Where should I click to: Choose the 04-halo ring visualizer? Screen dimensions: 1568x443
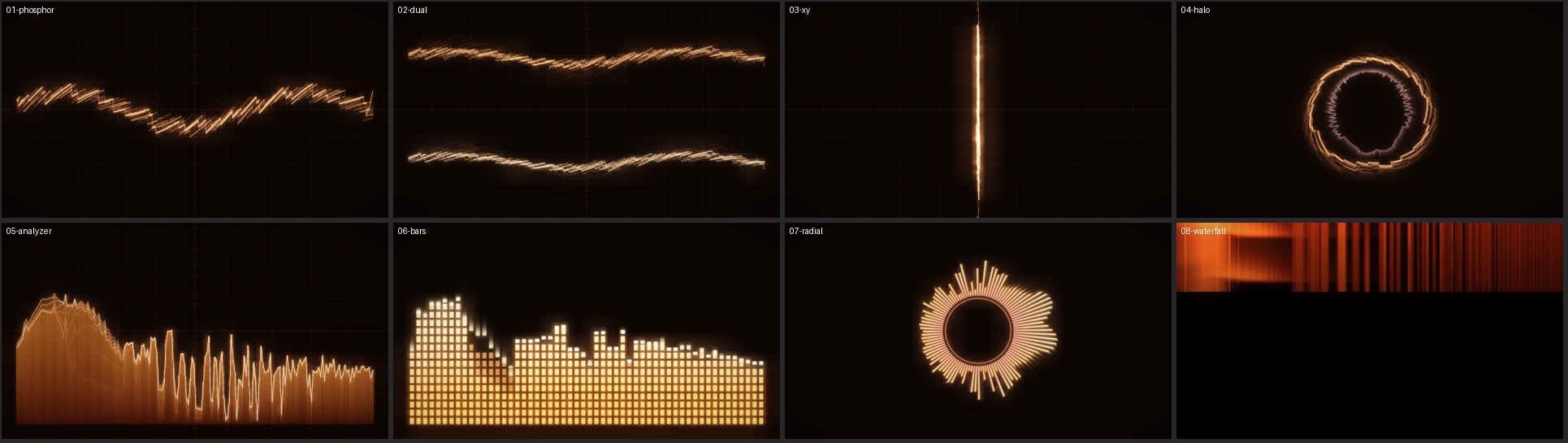click(1370, 110)
